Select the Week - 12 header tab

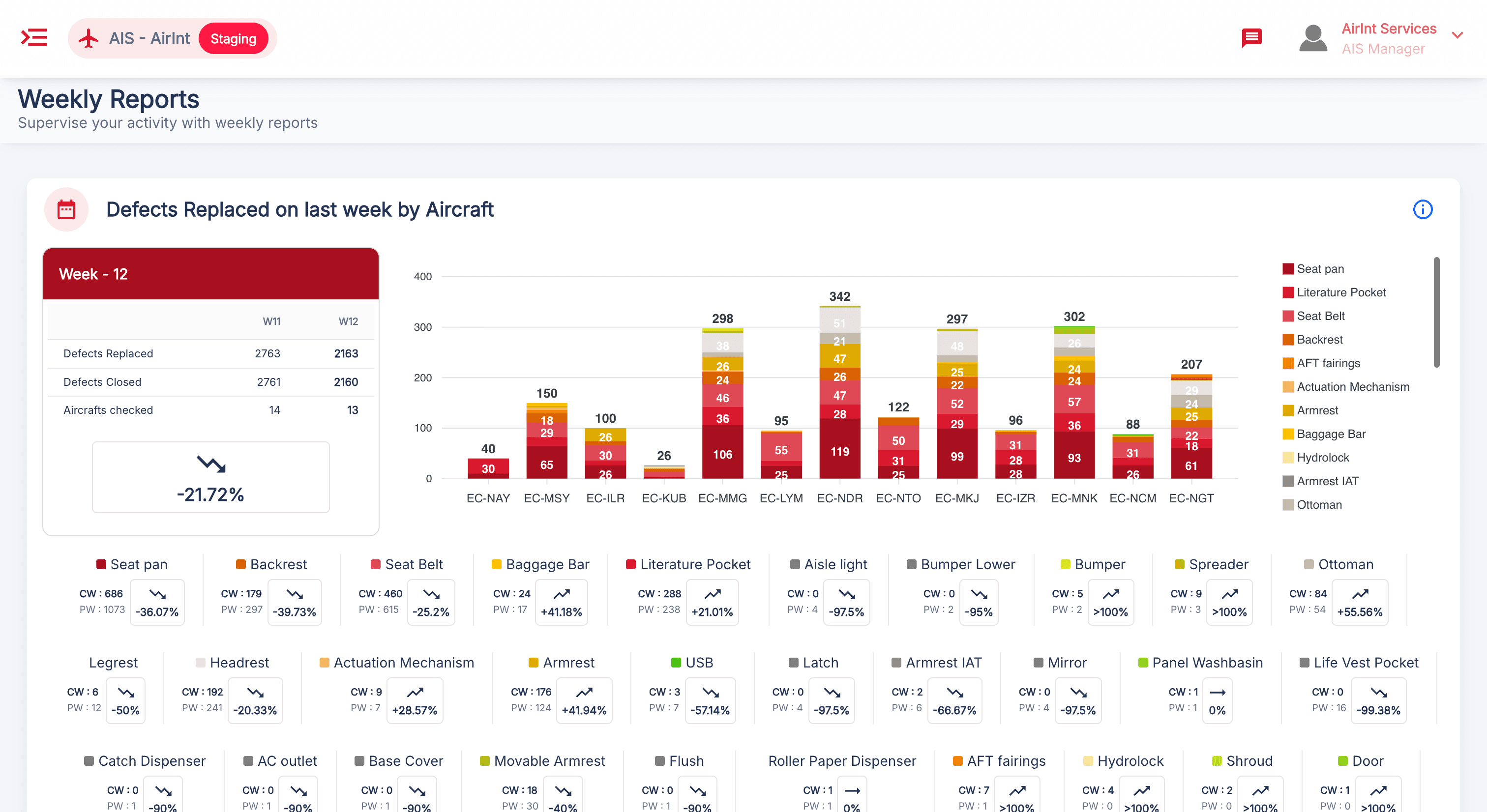[x=210, y=274]
